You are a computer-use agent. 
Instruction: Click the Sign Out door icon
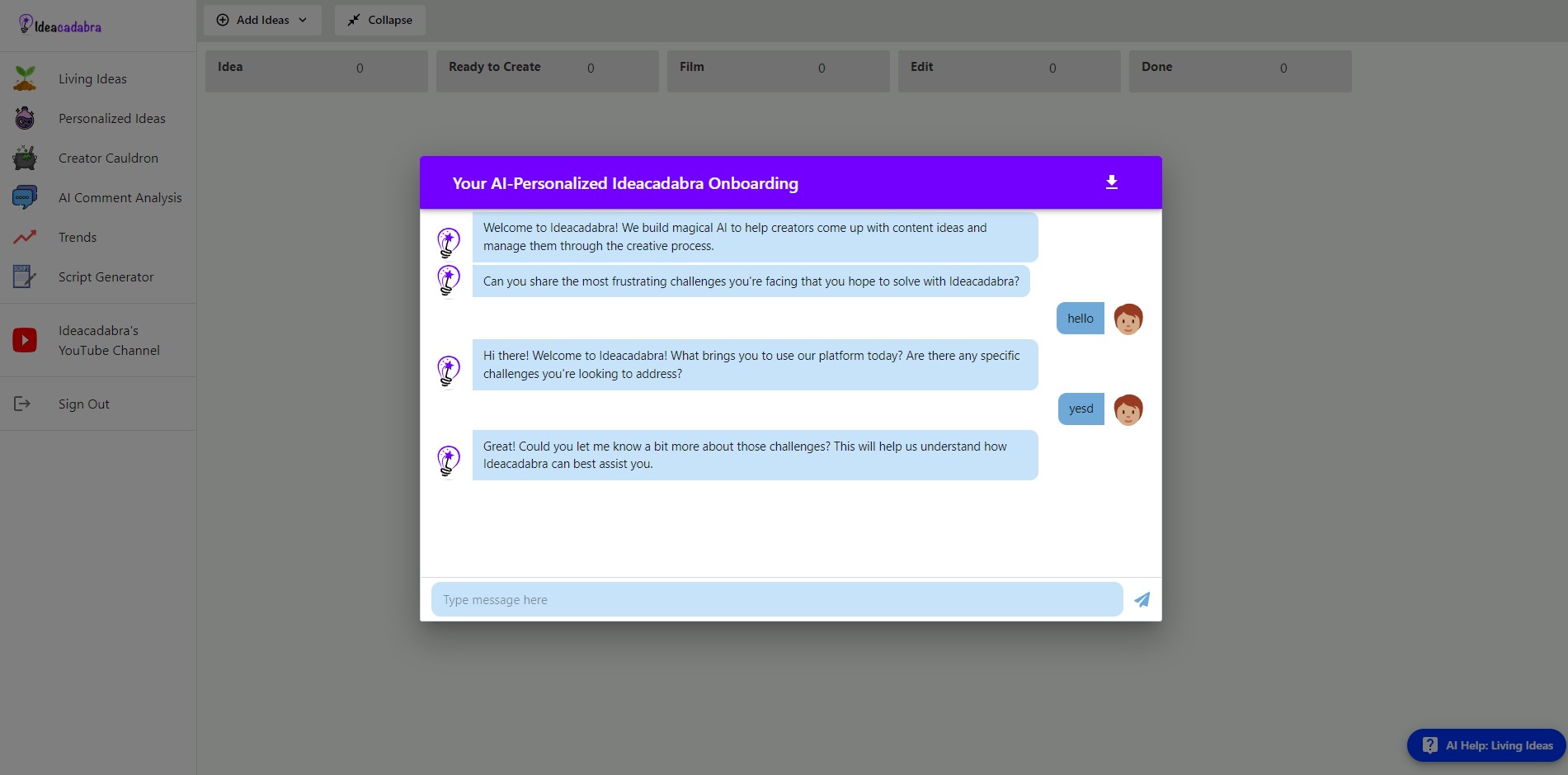coord(22,404)
